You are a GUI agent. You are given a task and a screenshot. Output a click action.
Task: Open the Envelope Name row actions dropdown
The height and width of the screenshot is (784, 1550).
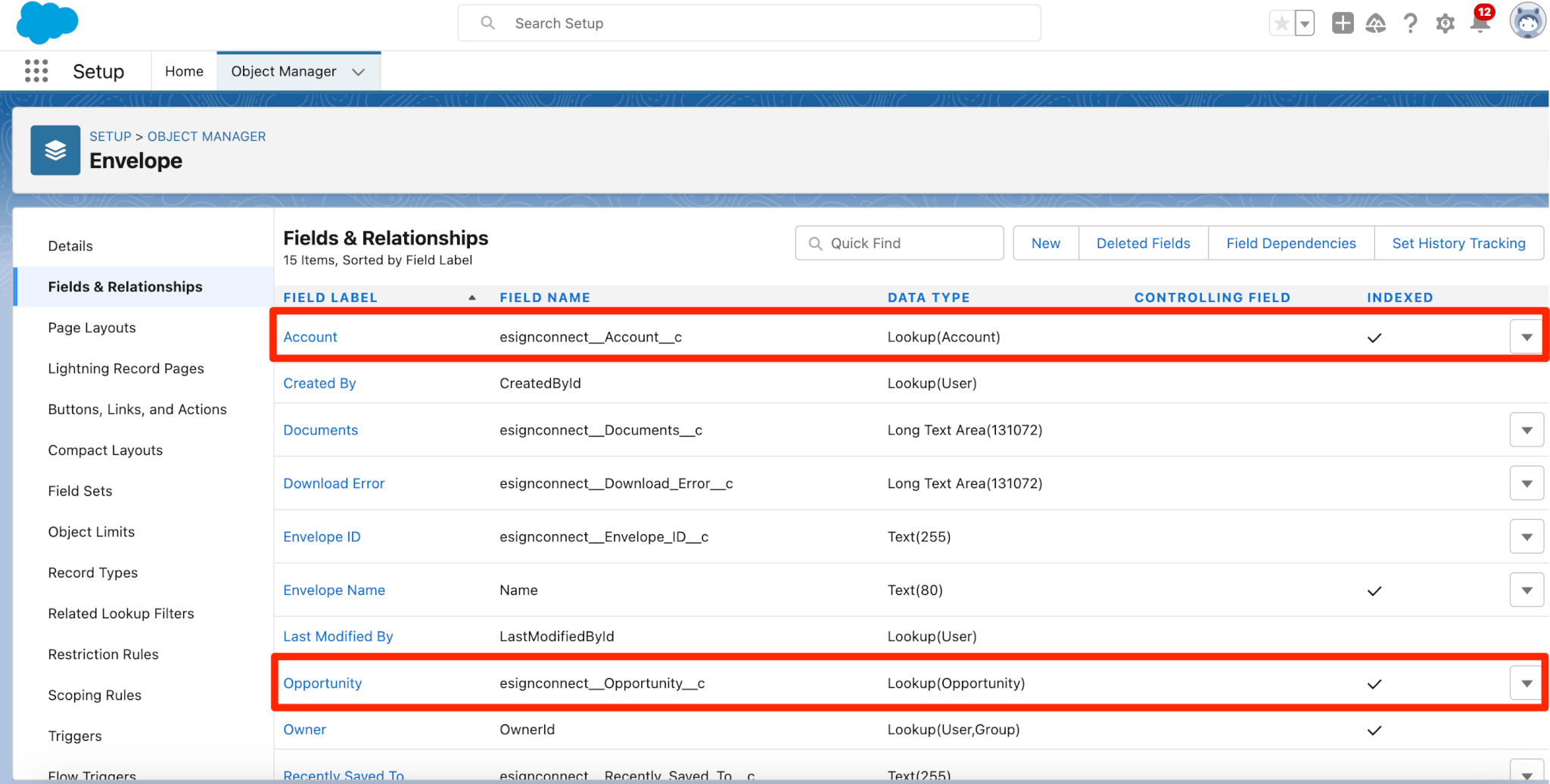(1527, 590)
